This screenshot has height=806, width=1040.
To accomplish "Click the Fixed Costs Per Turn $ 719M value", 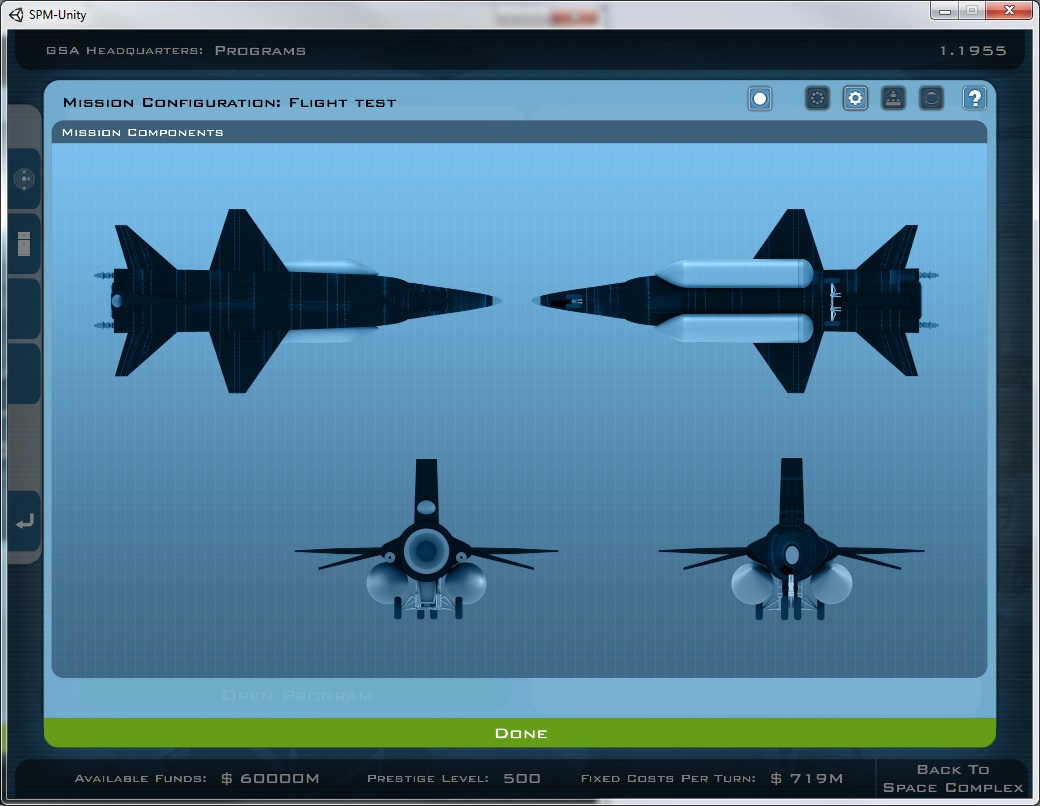I will point(807,778).
